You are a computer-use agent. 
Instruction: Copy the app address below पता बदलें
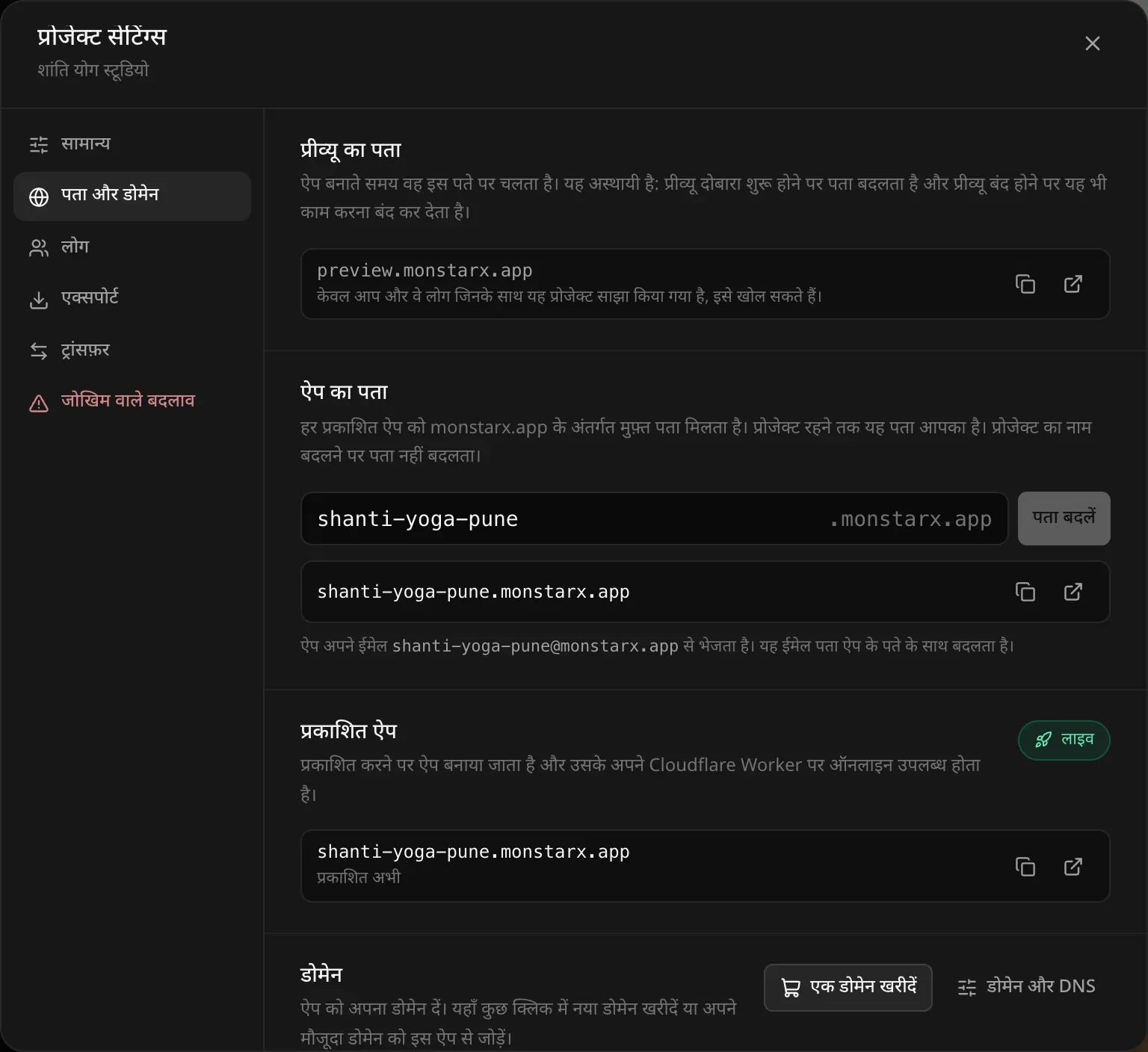pos(1025,592)
